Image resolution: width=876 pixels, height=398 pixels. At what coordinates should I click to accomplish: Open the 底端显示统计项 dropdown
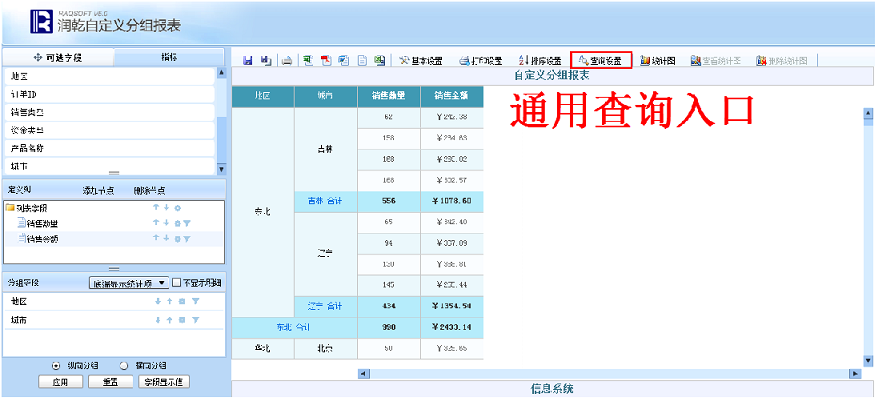[129, 283]
